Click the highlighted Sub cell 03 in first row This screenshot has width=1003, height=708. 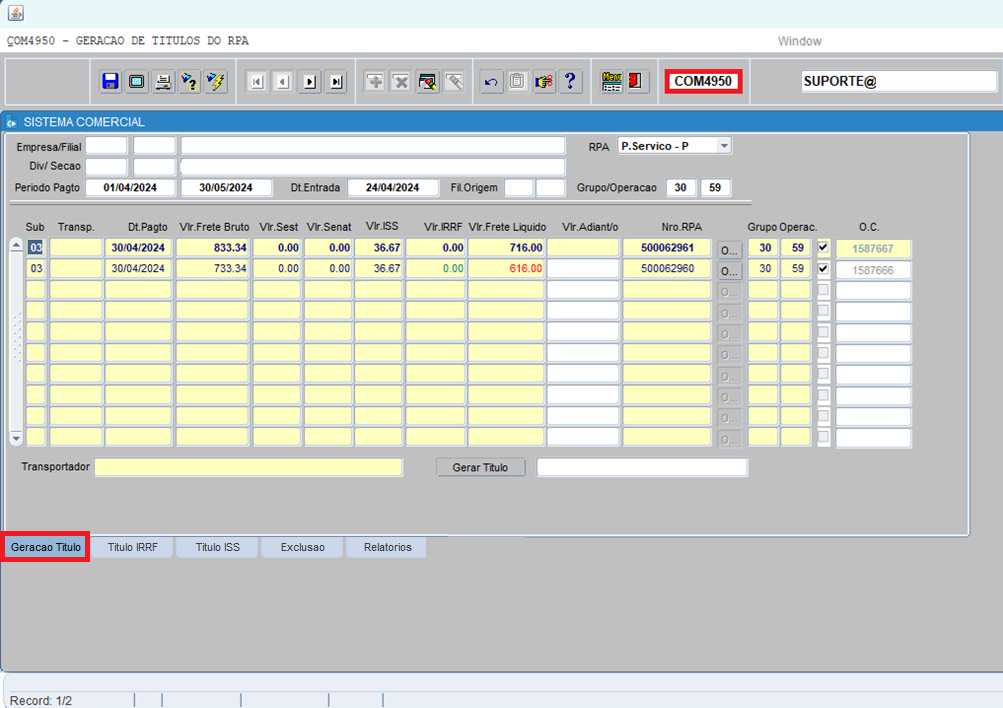click(36, 248)
